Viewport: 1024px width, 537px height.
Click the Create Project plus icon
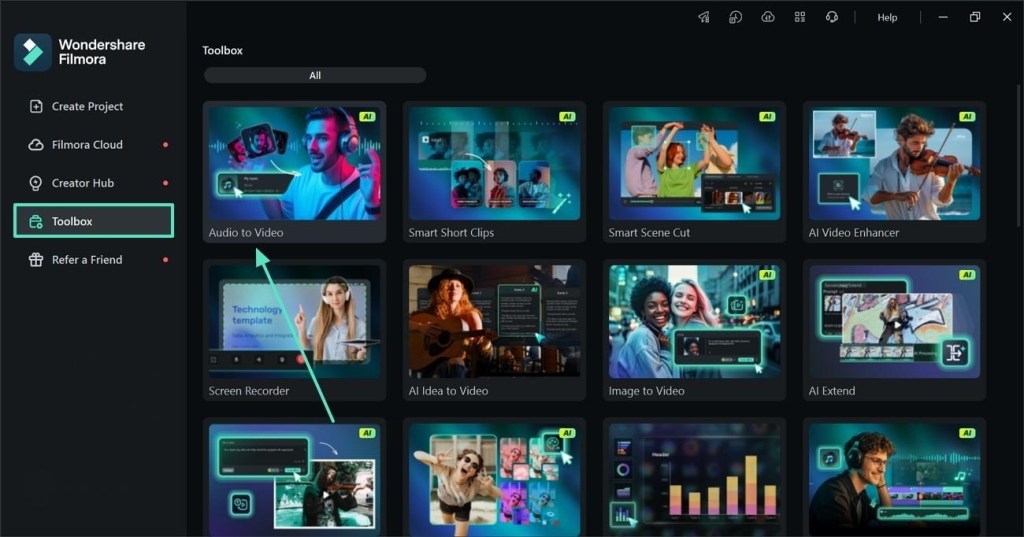(36, 106)
